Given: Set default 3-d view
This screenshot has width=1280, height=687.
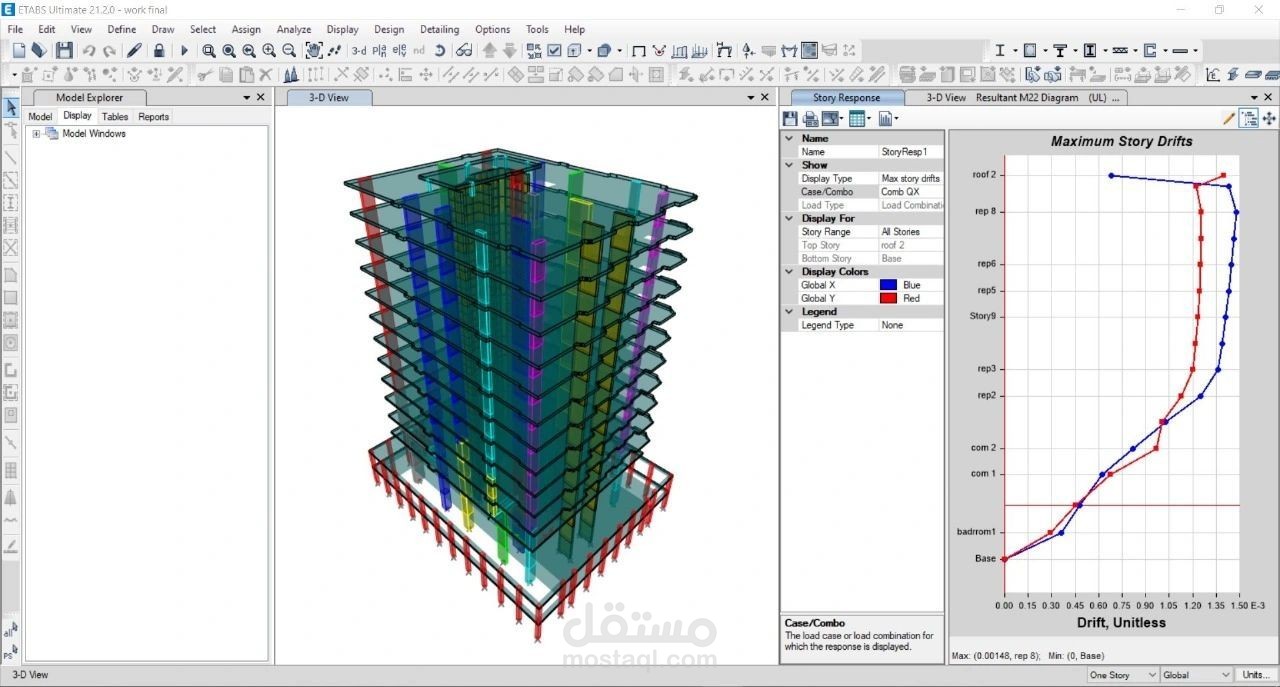Looking at the screenshot, I should pyautogui.click(x=358, y=50).
